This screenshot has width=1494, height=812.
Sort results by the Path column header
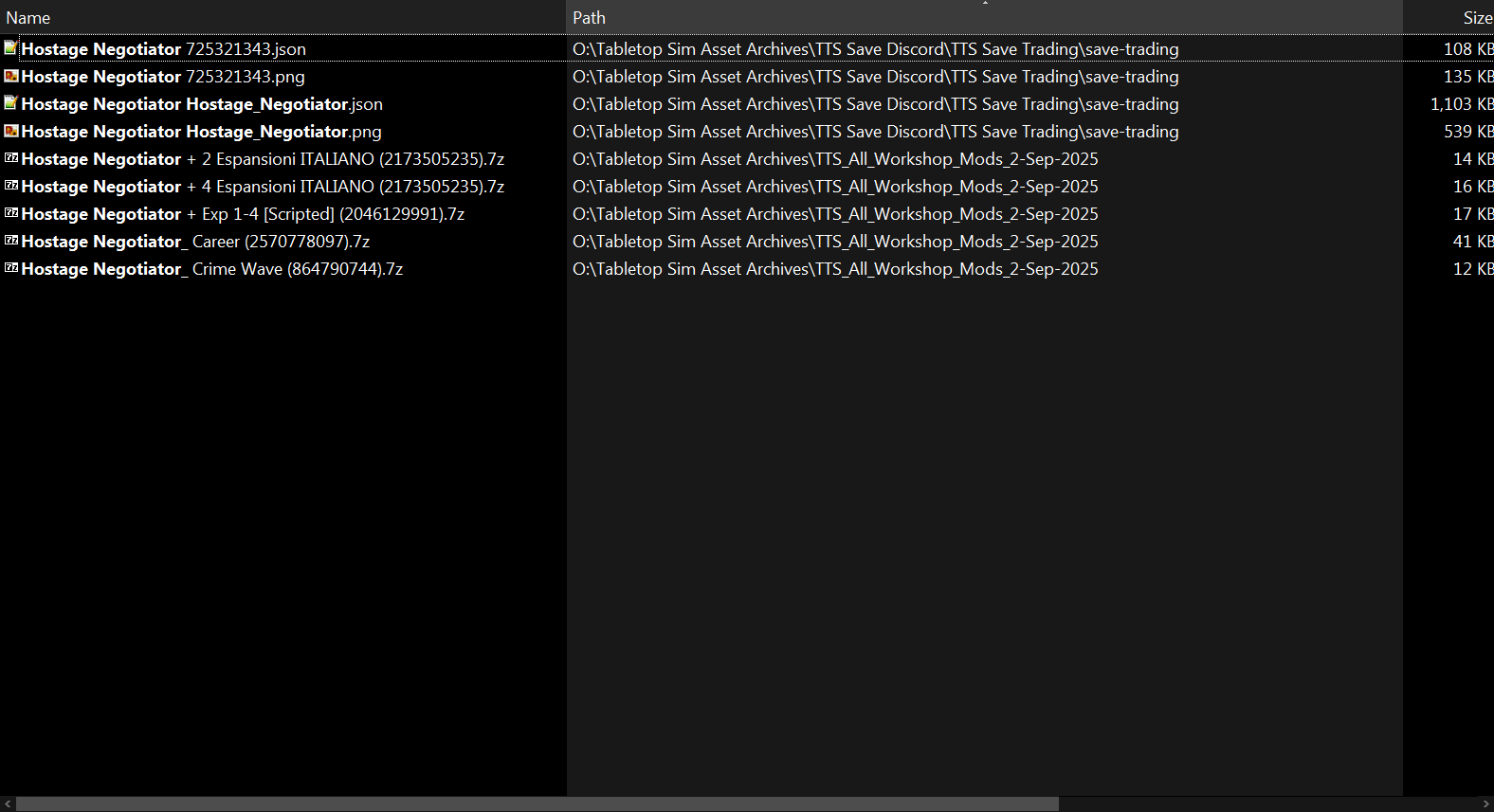click(984, 17)
